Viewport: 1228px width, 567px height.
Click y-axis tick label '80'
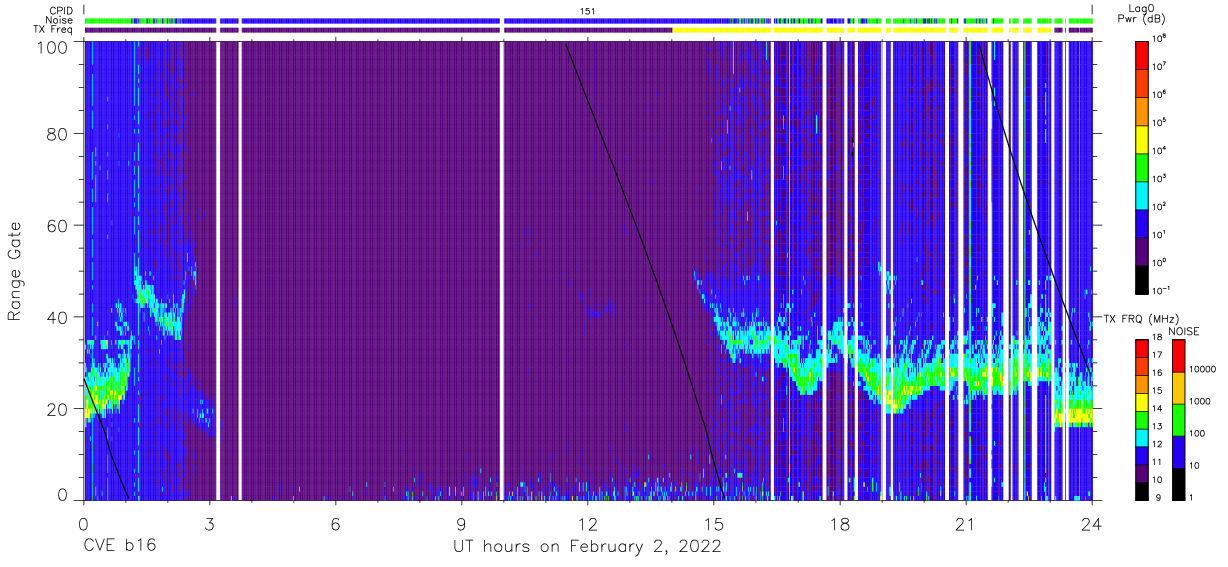pyautogui.click(x=58, y=134)
